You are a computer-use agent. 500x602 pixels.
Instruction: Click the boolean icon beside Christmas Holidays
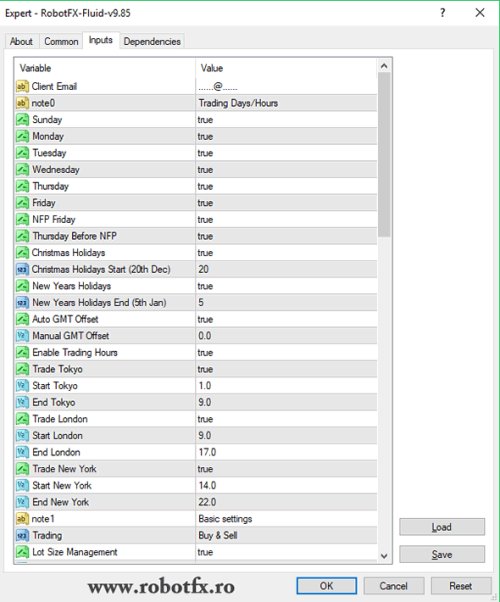[x=22, y=253]
